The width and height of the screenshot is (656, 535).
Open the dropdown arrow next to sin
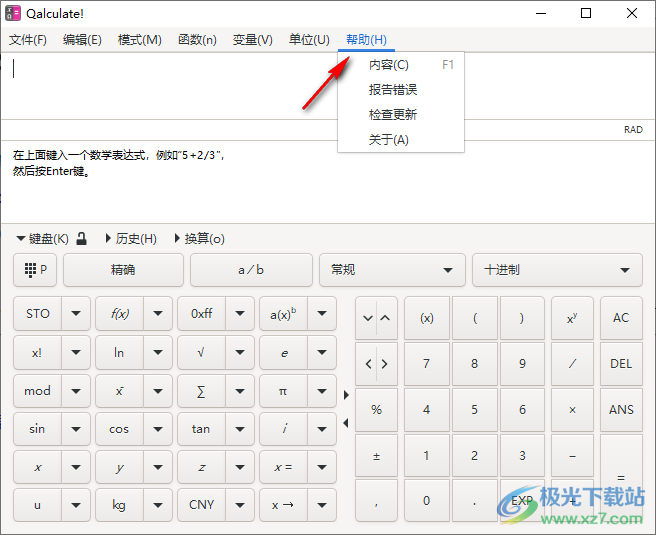[x=76, y=429]
